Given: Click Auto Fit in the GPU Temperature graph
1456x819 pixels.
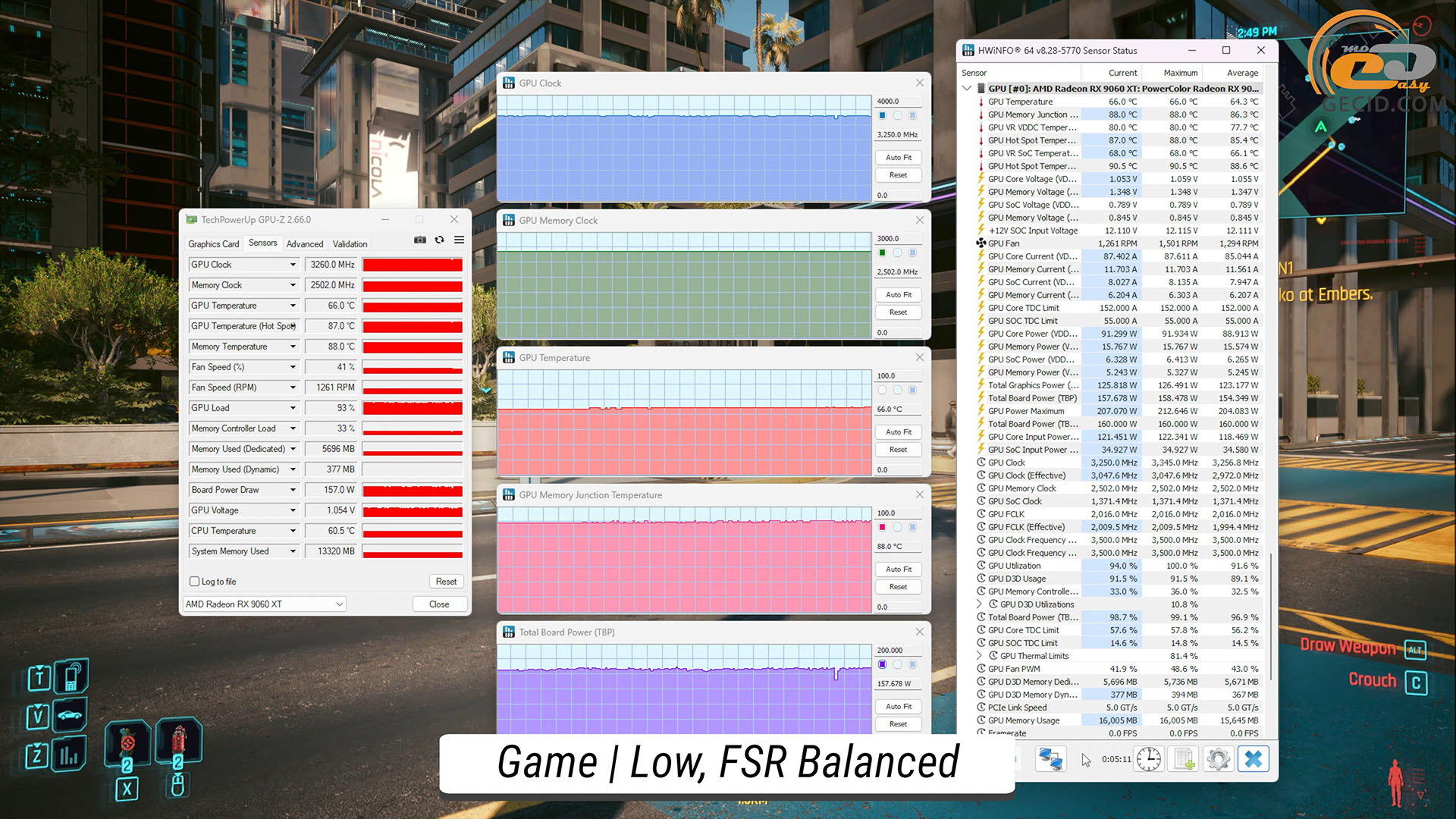Looking at the screenshot, I should 899,432.
